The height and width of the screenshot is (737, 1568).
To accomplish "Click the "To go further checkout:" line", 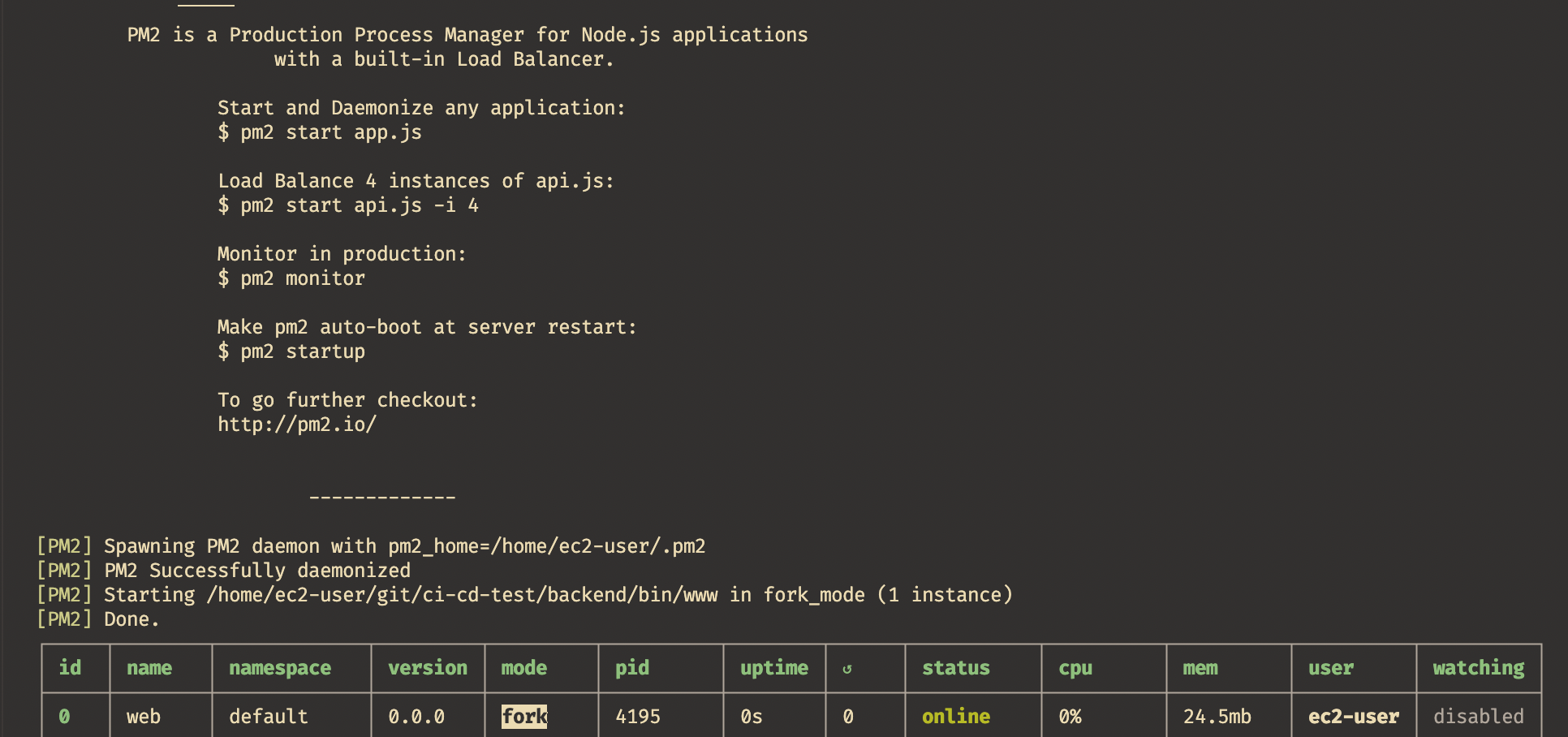I will (x=347, y=400).
